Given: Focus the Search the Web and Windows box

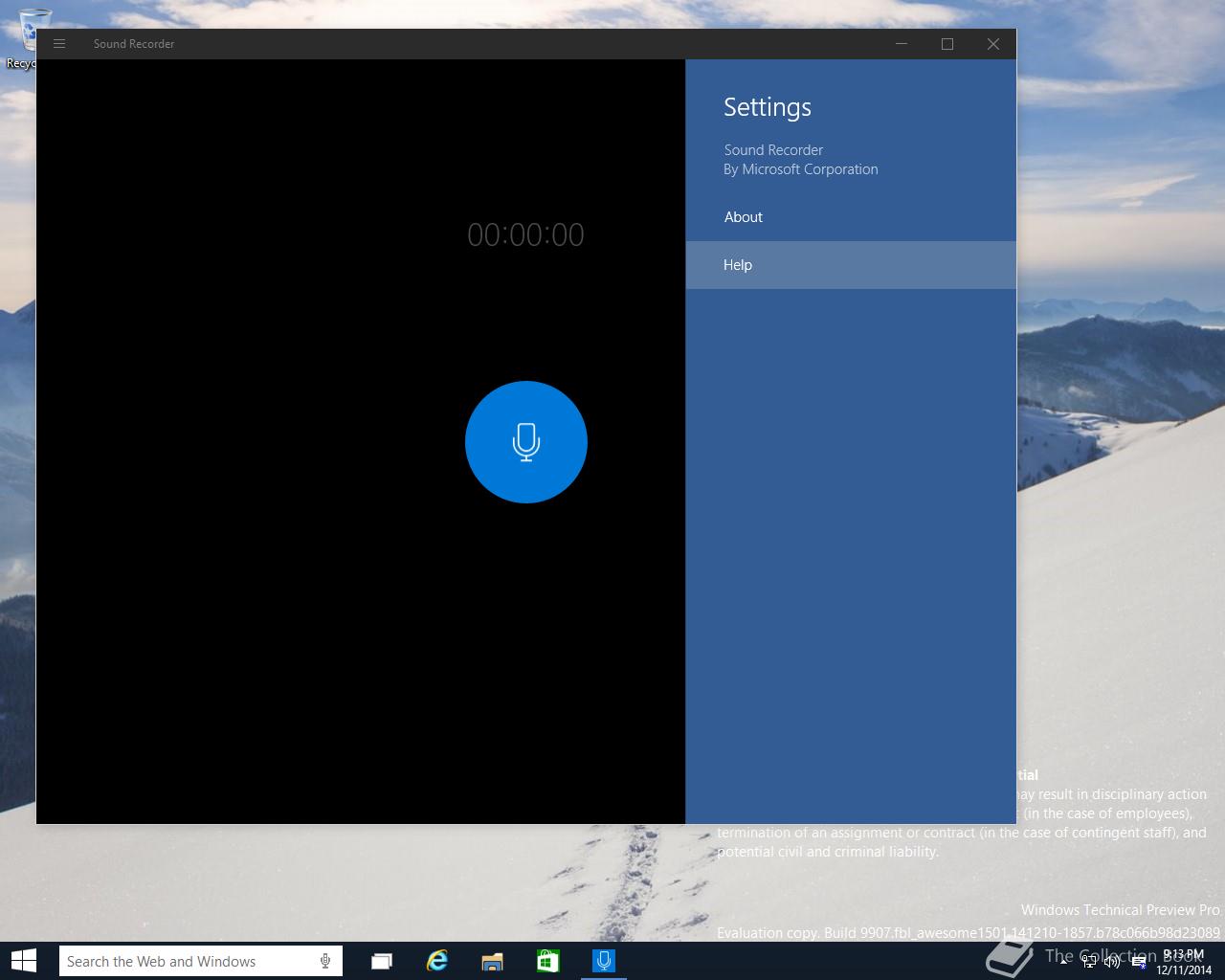Looking at the screenshot, I should [200, 961].
